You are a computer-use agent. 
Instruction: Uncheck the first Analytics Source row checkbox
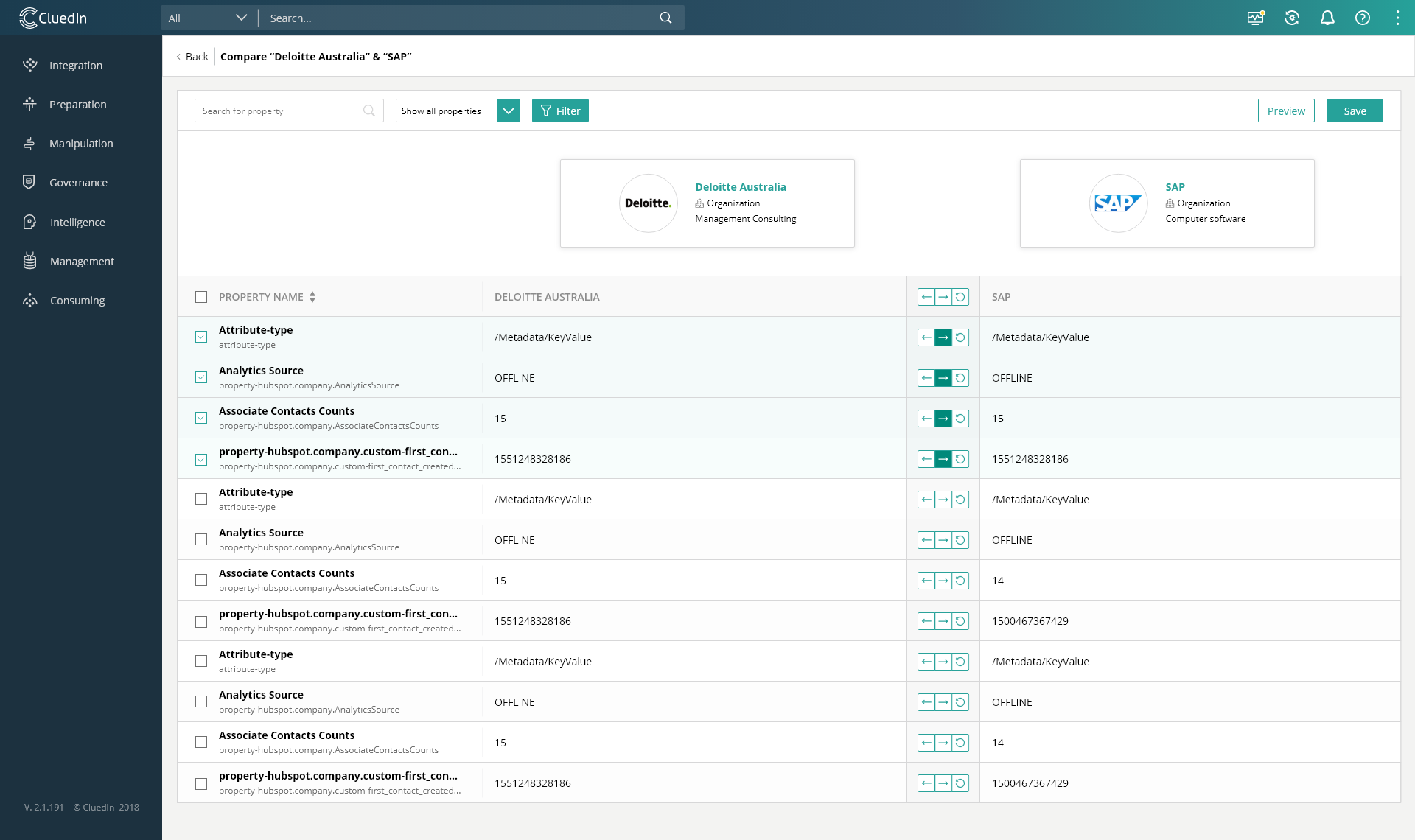point(201,377)
